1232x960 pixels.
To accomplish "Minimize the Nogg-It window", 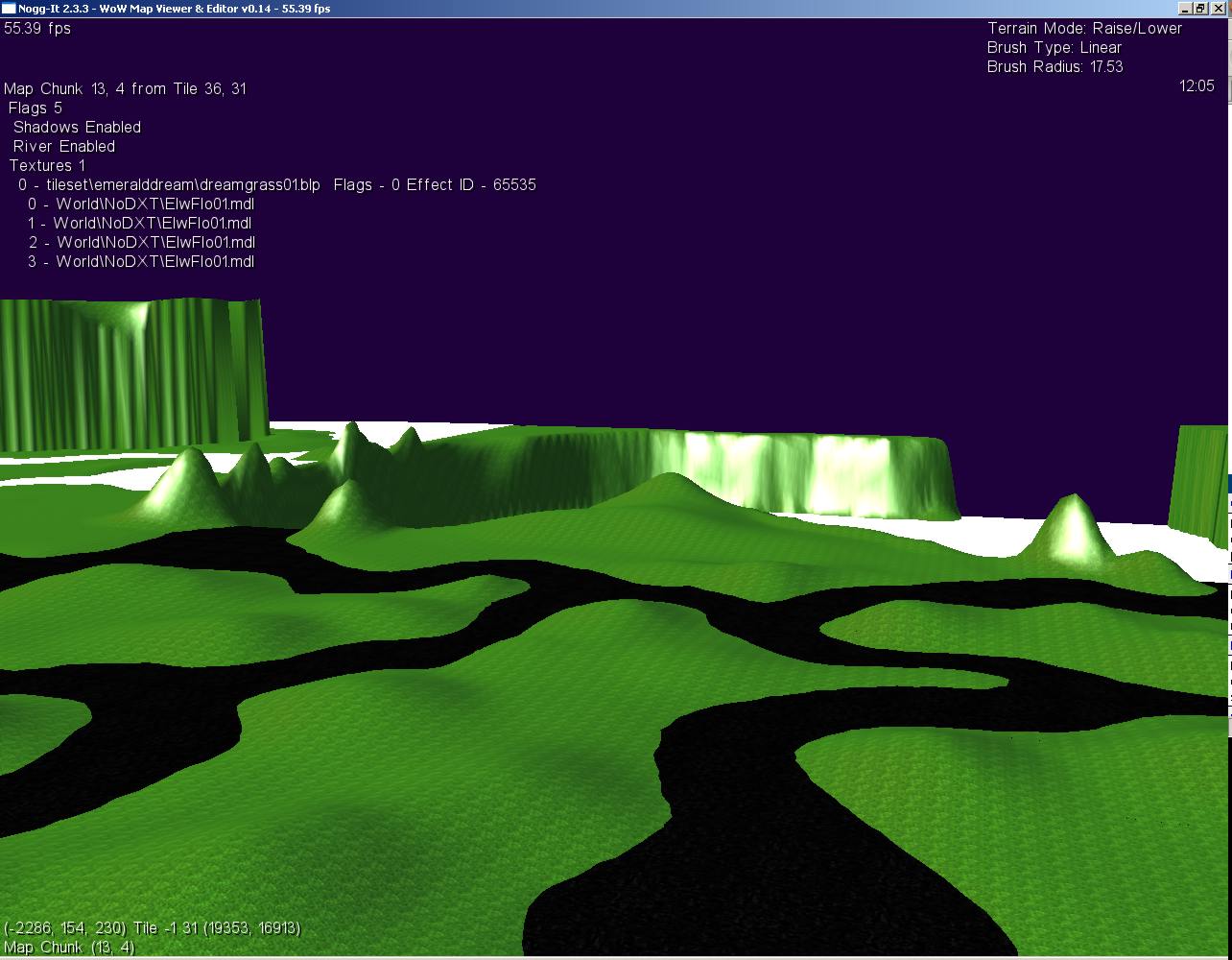I will pyautogui.click(x=1186, y=9).
